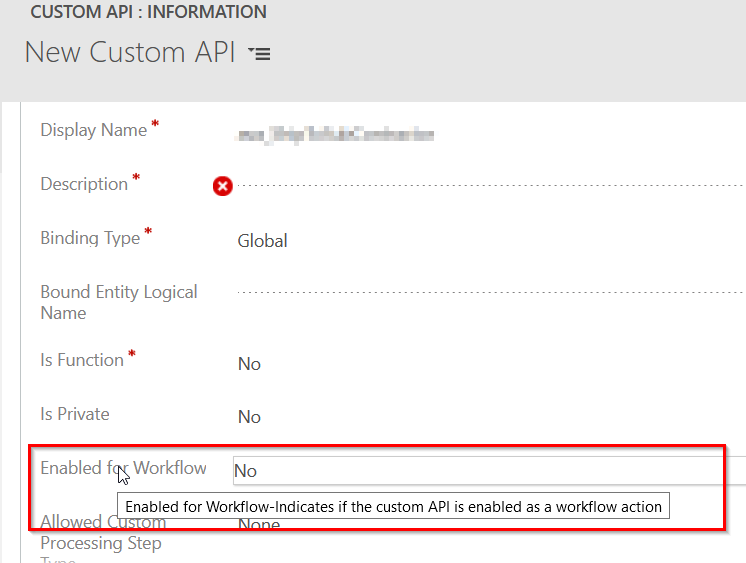Click the CUSTOM API : INFORMATION header text
746x563 pixels.
coord(148,12)
